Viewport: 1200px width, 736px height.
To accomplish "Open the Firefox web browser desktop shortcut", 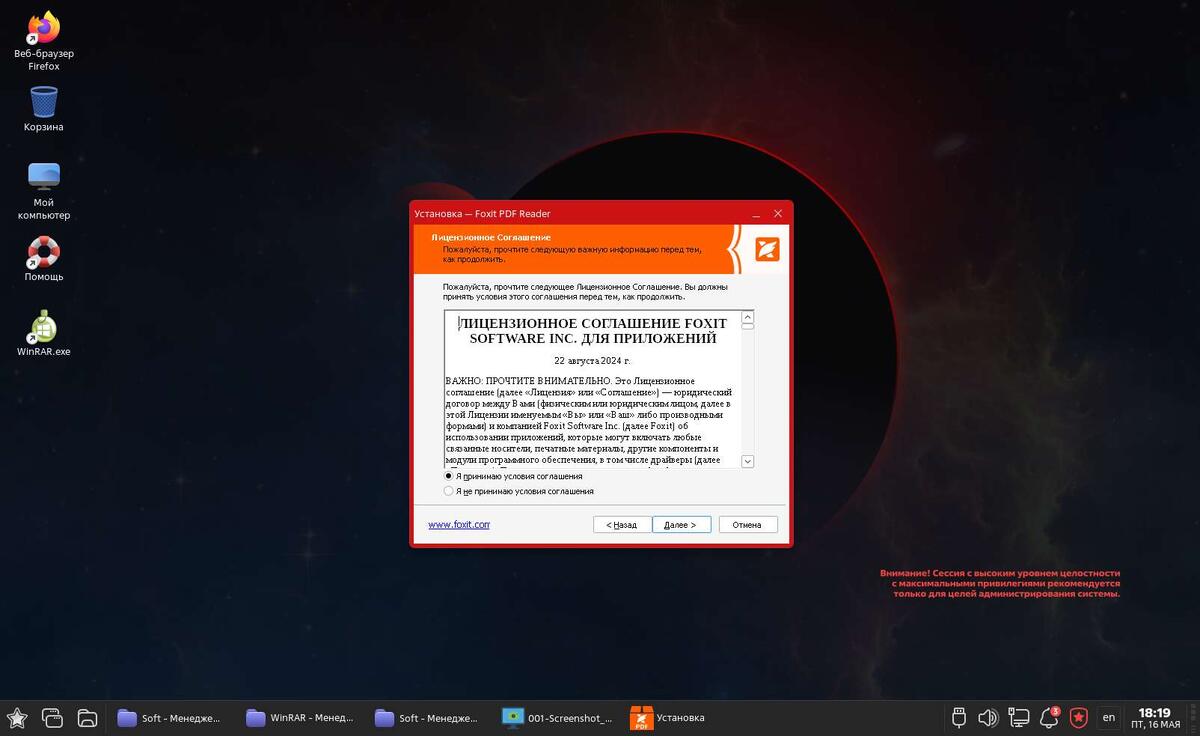I will click(44, 41).
